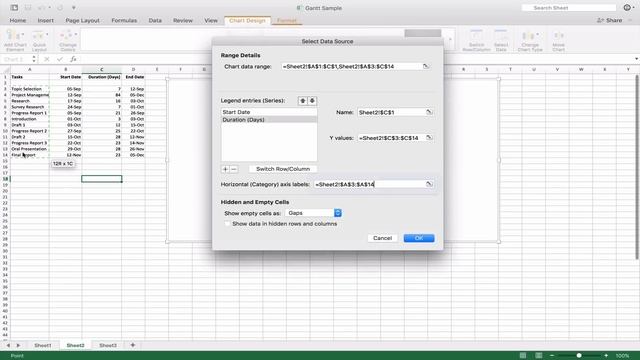Click Cancel in Select Data Source dialog
The width and height of the screenshot is (640, 360).
382,238
